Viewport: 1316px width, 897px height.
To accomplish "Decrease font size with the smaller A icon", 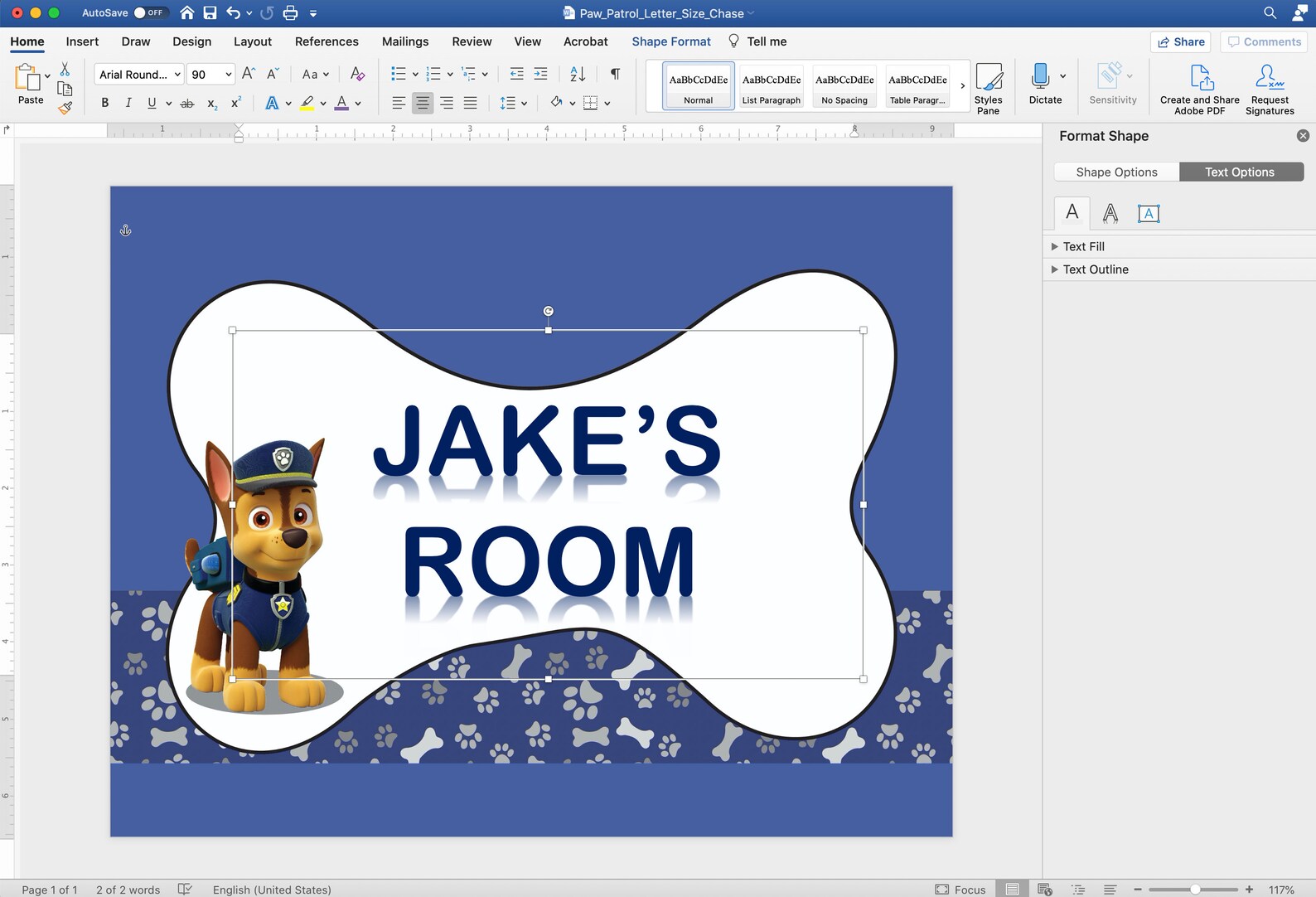I will [273, 74].
